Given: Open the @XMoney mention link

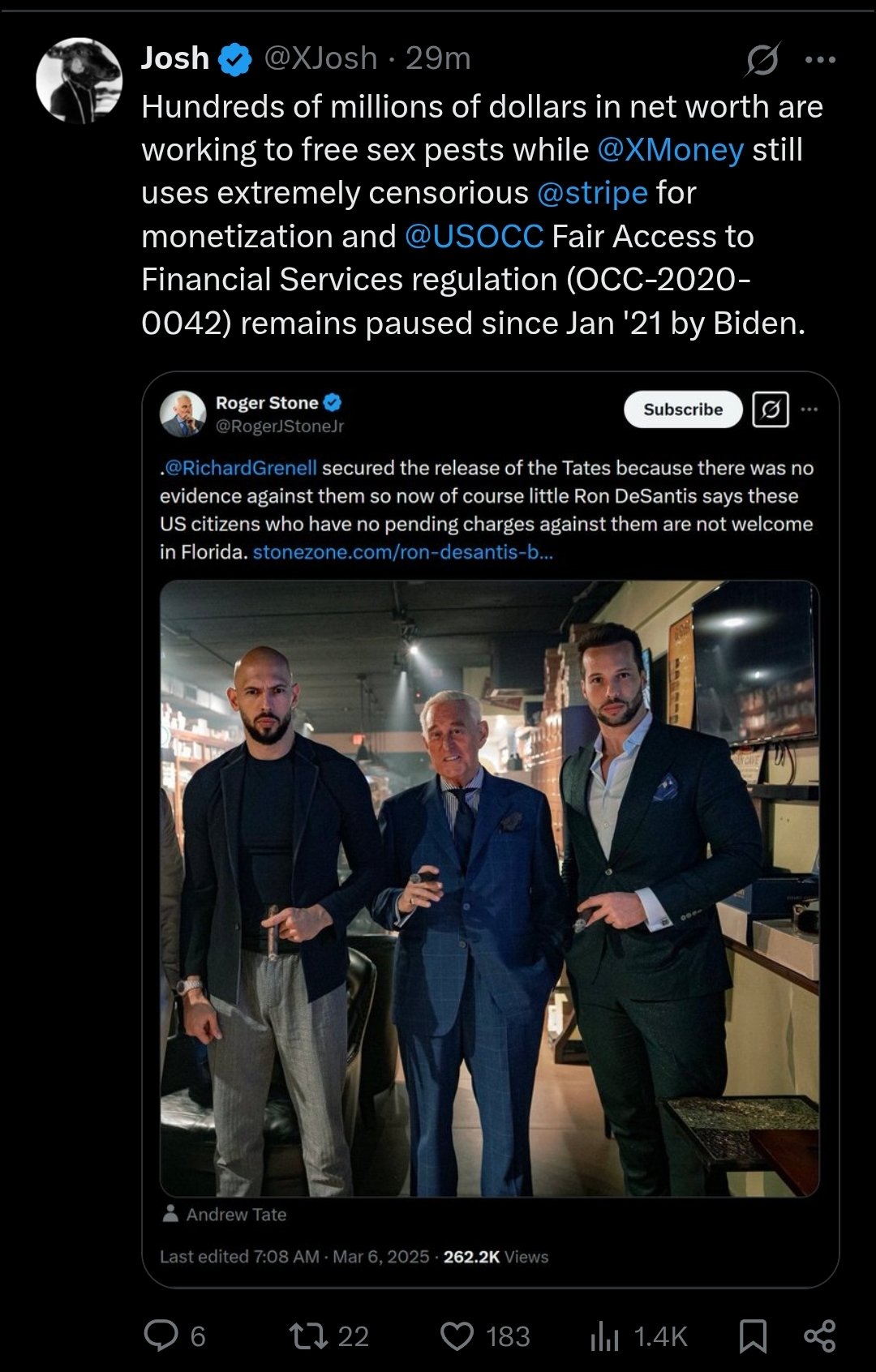Looking at the screenshot, I should [670, 150].
